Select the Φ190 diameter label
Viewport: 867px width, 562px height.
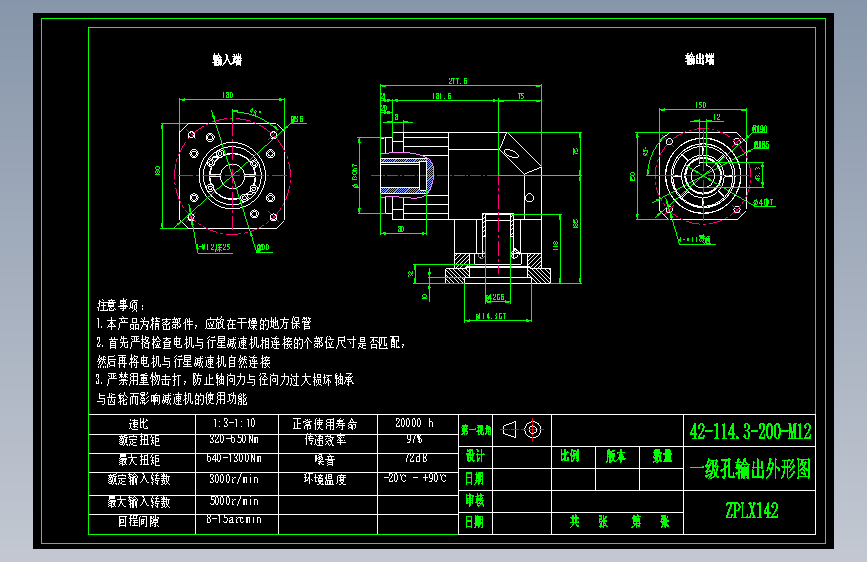pos(760,129)
